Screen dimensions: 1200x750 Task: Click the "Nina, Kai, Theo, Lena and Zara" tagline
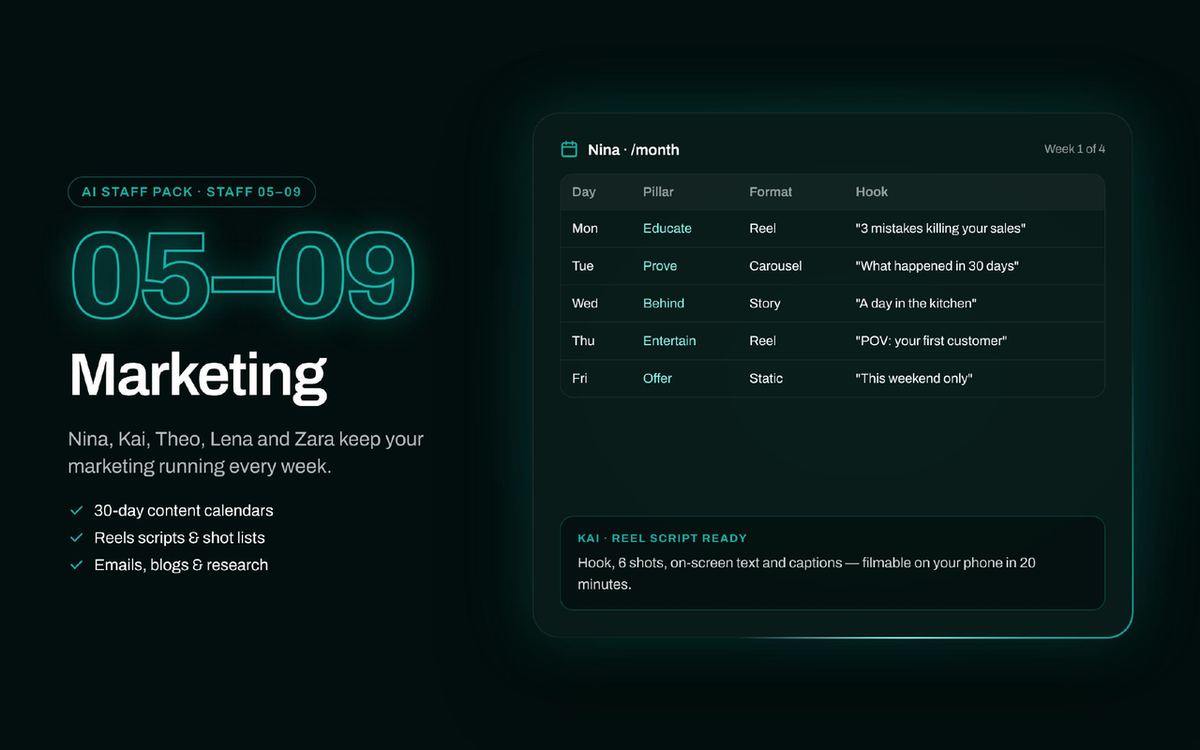[246, 453]
